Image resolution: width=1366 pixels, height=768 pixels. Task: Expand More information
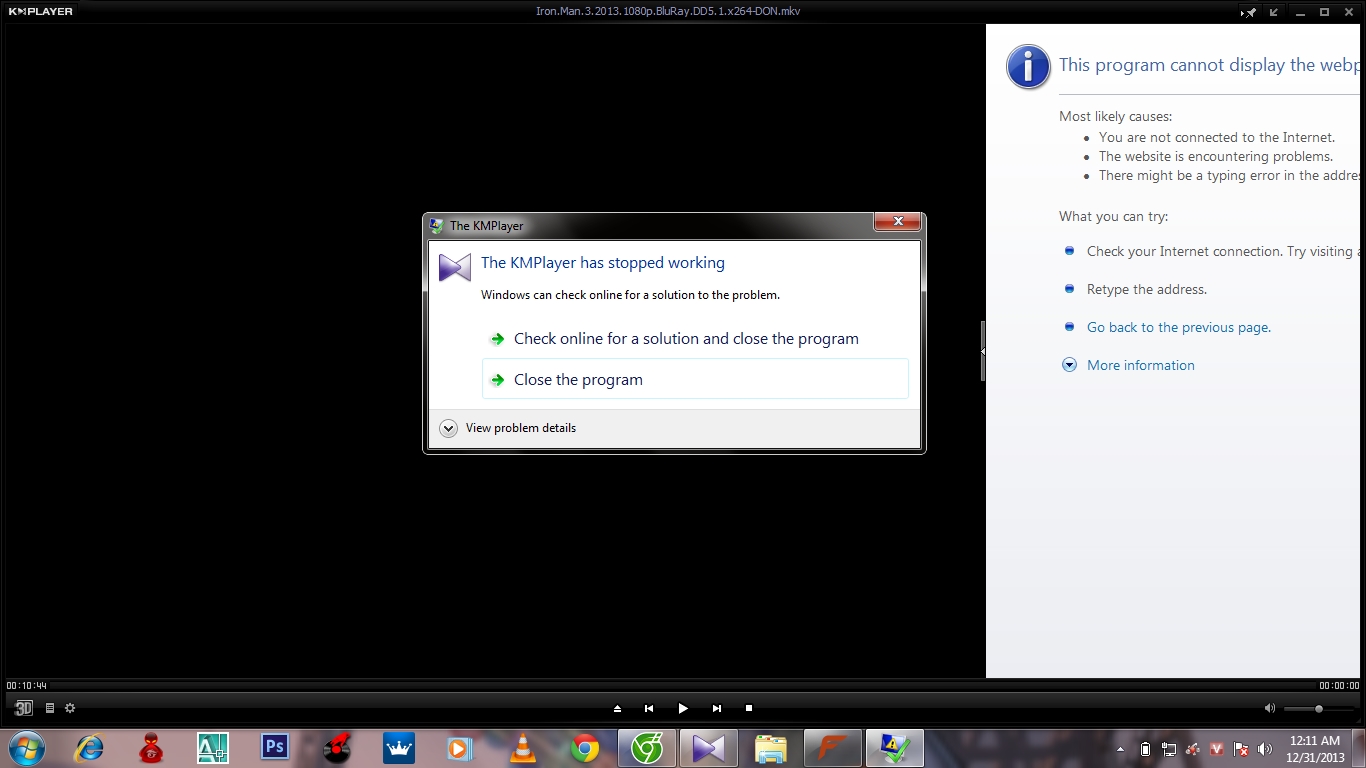(1141, 365)
